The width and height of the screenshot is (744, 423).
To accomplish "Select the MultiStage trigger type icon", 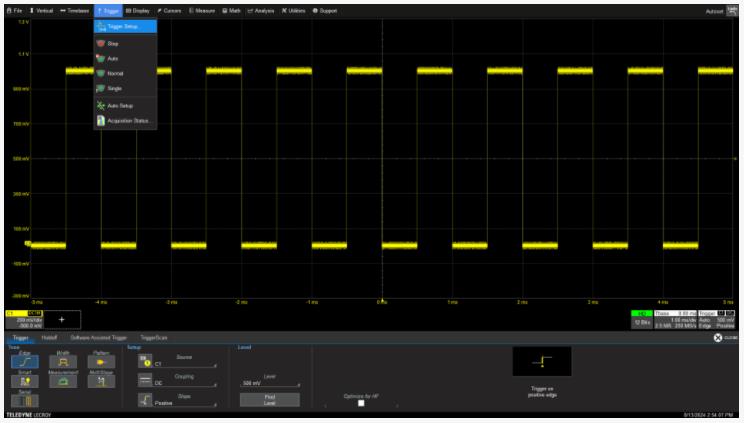I will pos(101,381).
